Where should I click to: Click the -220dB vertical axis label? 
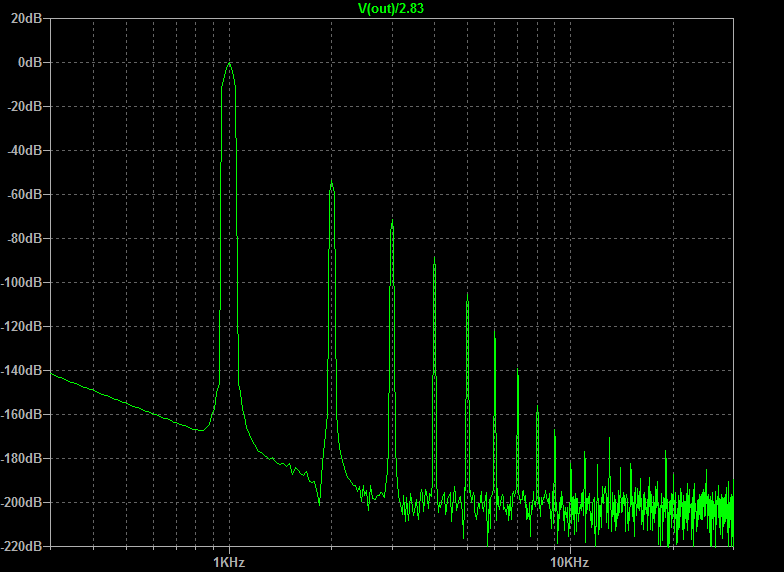[21, 546]
